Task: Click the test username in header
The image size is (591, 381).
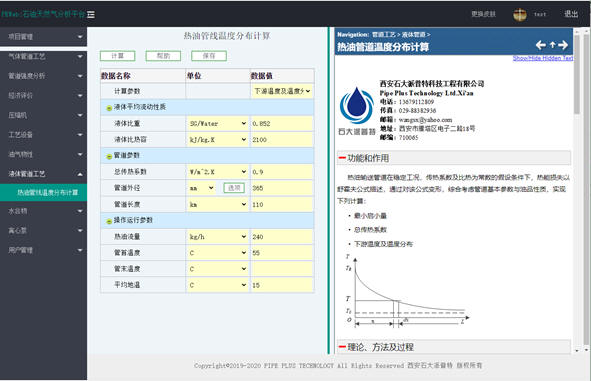Action: (540, 14)
